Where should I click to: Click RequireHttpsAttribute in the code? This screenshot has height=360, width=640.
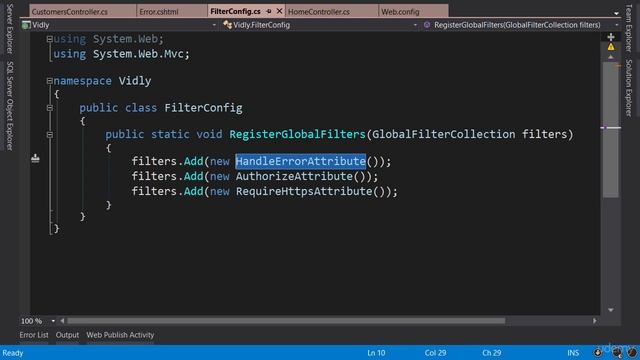[304, 191]
